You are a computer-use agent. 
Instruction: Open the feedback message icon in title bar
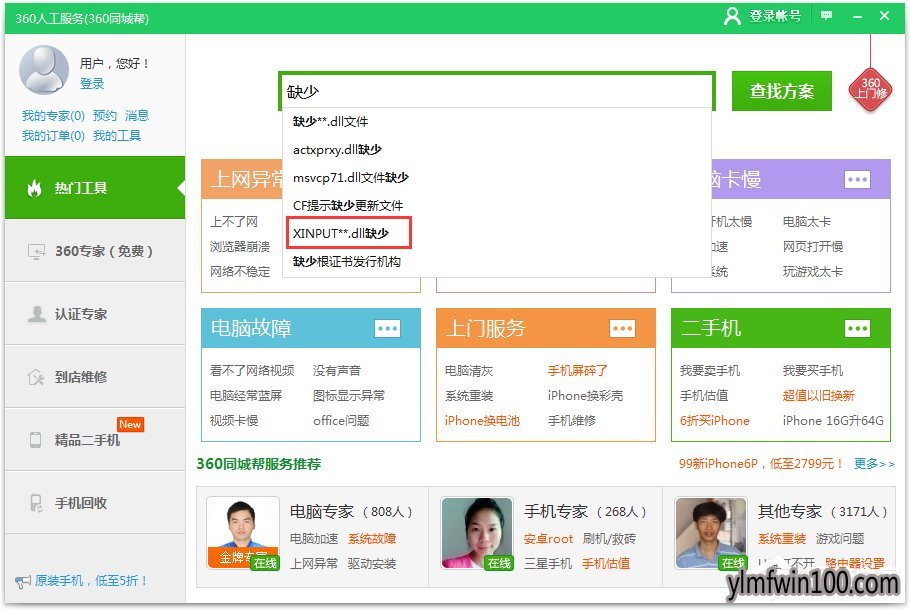pos(826,16)
